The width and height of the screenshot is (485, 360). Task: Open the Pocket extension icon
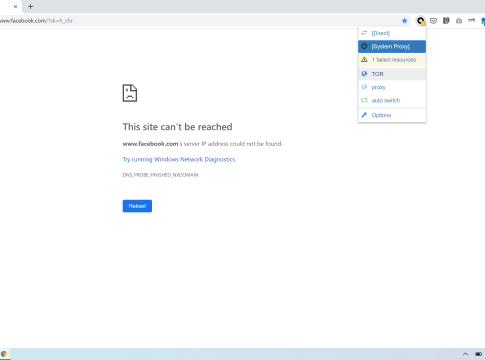[433, 21]
